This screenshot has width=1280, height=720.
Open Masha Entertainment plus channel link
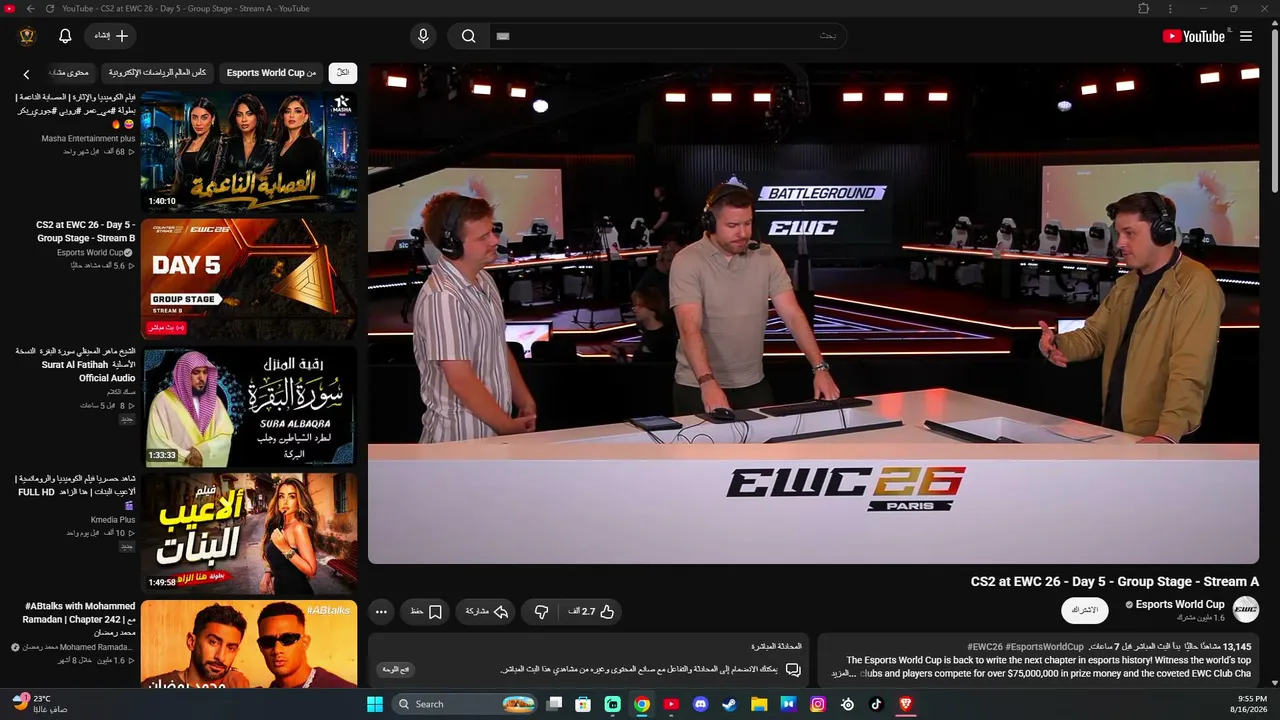pos(88,139)
